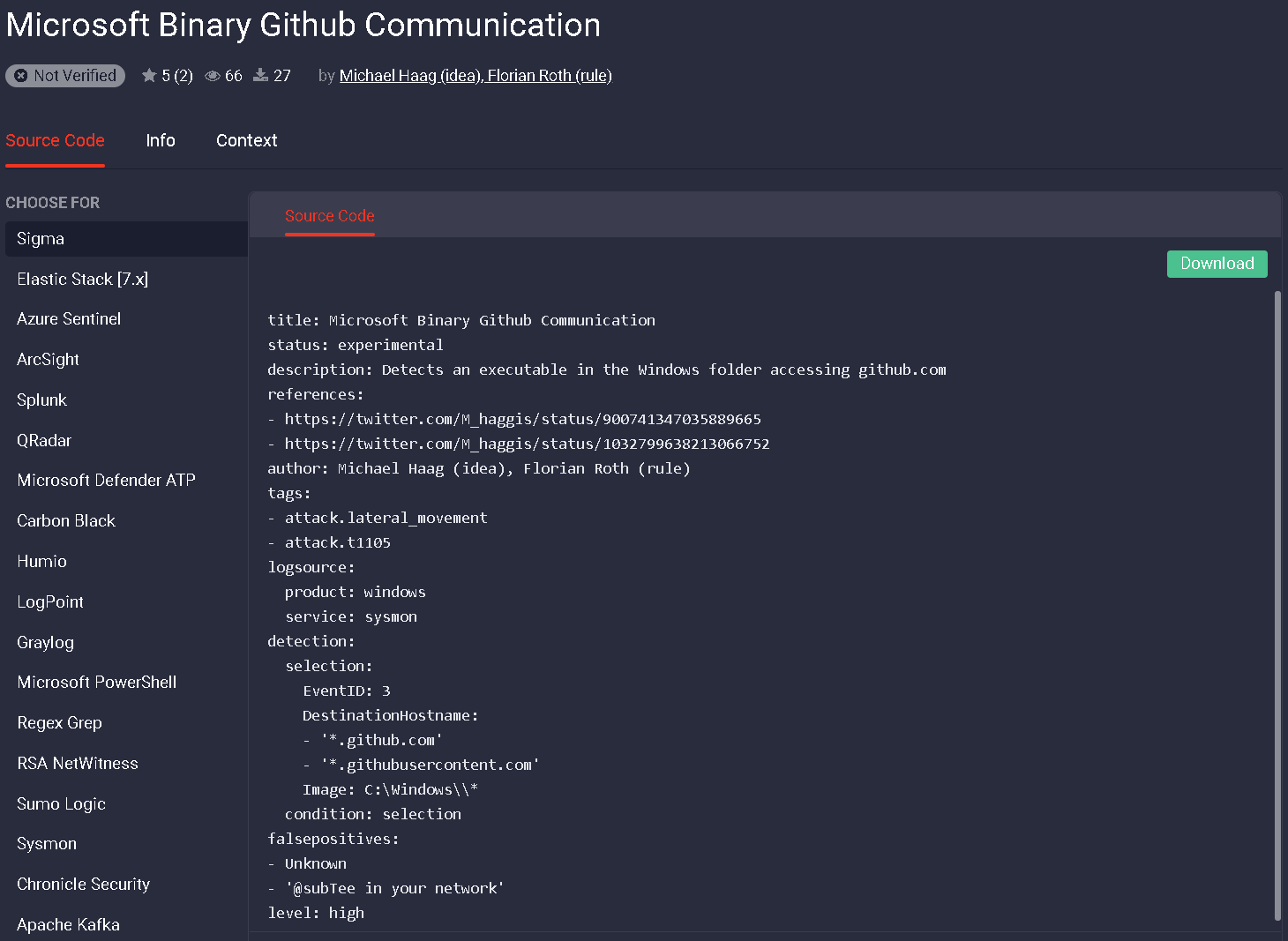This screenshot has width=1288, height=941.
Task: Open the Michael Haag, Florian Roth author link
Action: pos(476,76)
